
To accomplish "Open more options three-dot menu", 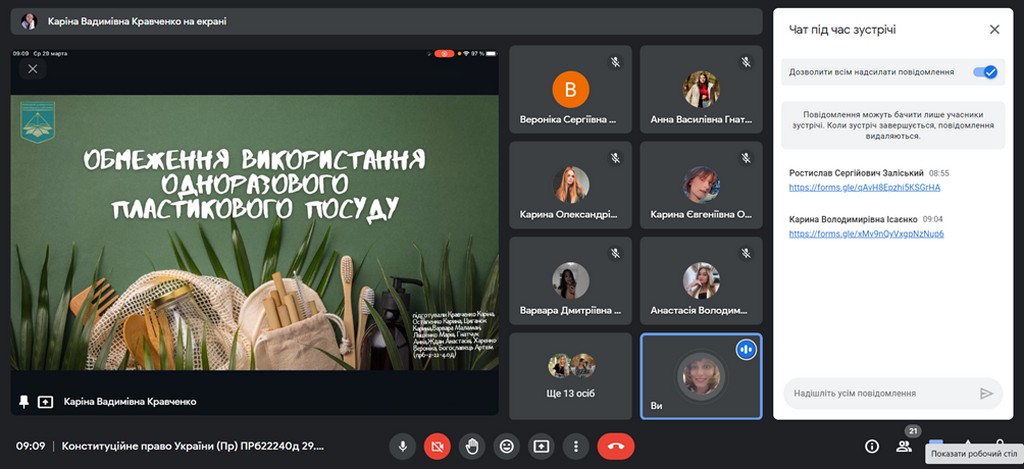I will 576,446.
